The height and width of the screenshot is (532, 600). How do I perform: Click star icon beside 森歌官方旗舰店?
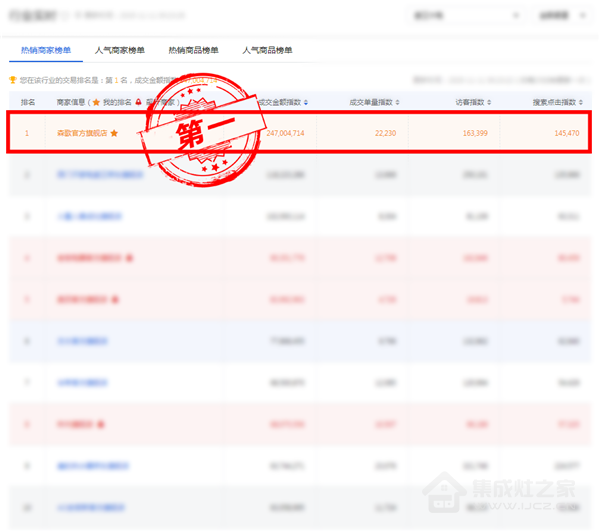(x=114, y=133)
